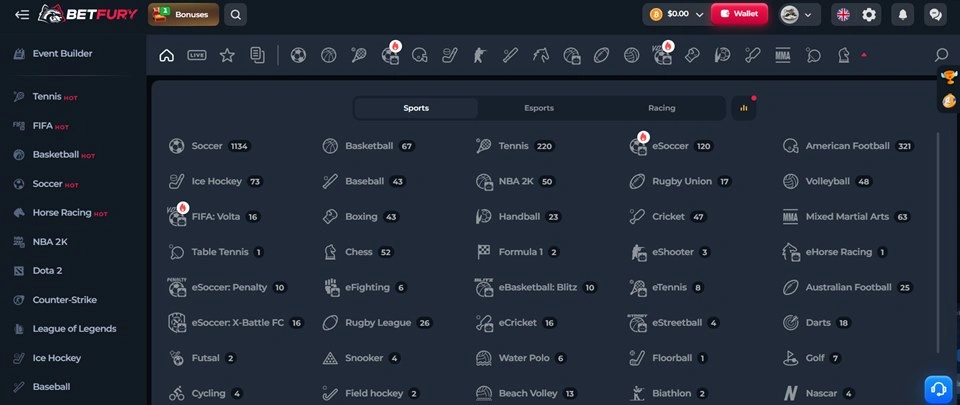Image resolution: width=960 pixels, height=405 pixels.
Task: Open the Bonuses chest button
Action: pos(183,14)
